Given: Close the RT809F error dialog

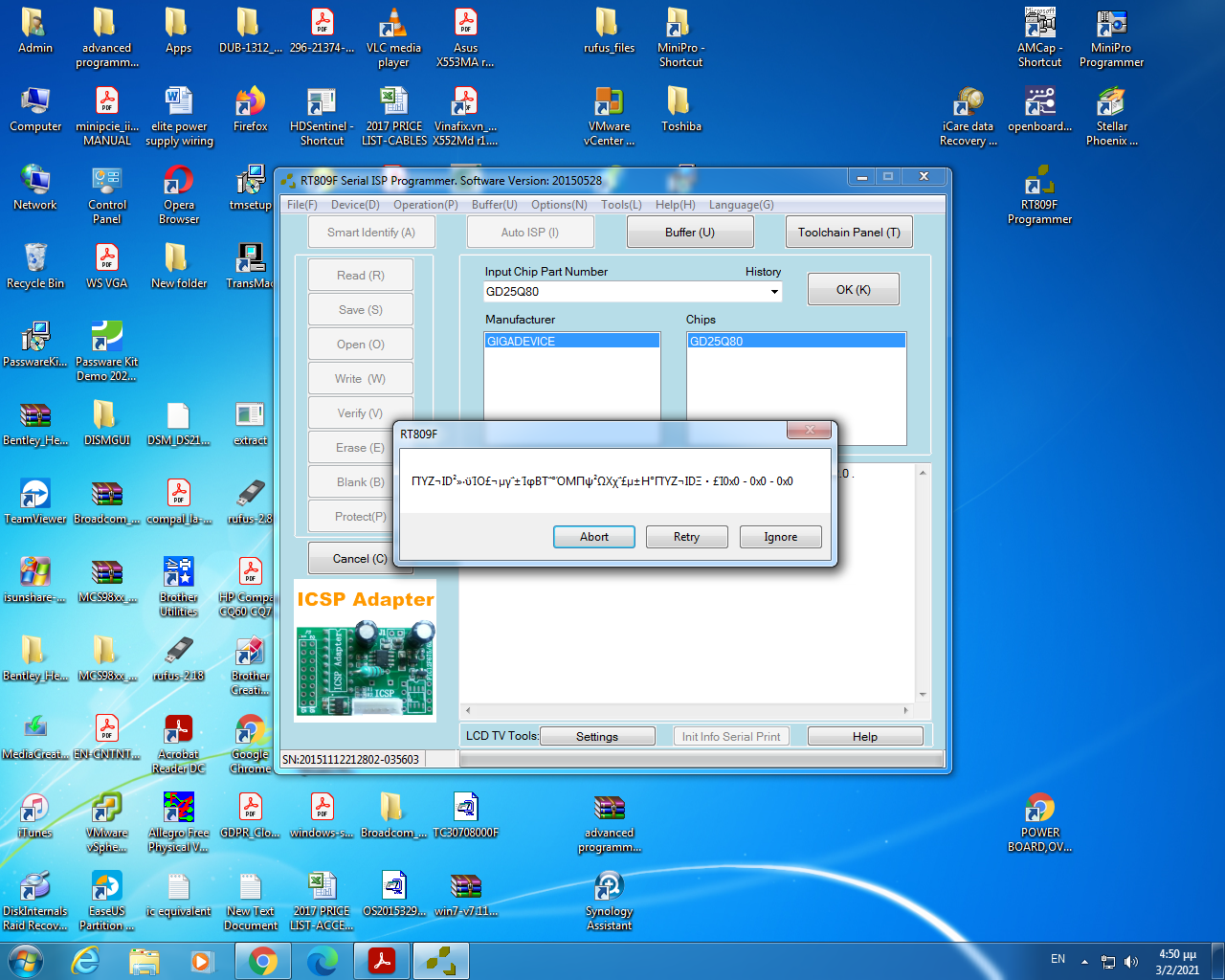Looking at the screenshot, I should tap(810, 431).
